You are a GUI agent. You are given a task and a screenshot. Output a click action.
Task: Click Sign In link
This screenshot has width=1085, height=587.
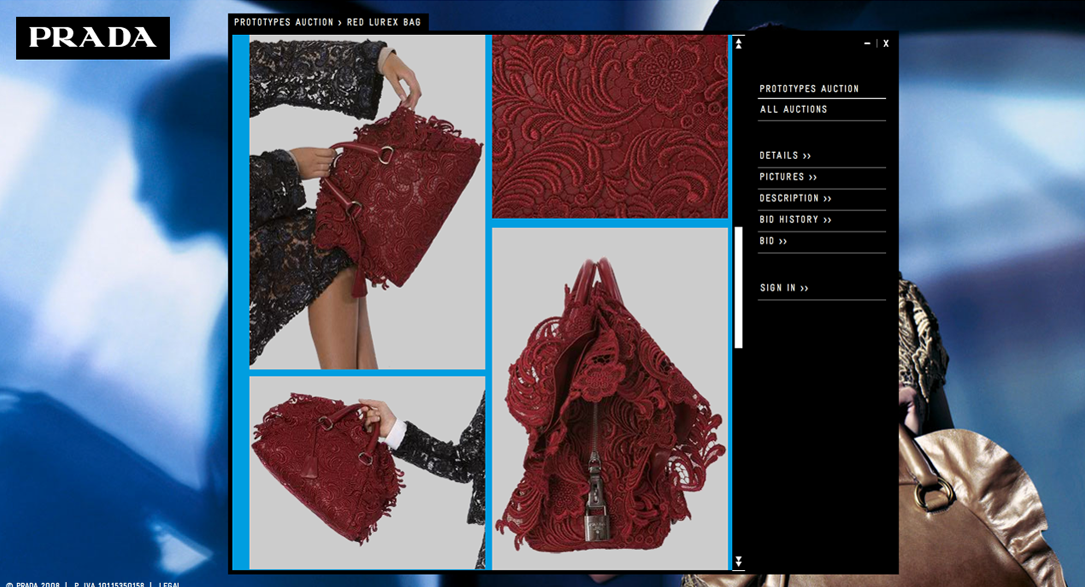(784, 288)
